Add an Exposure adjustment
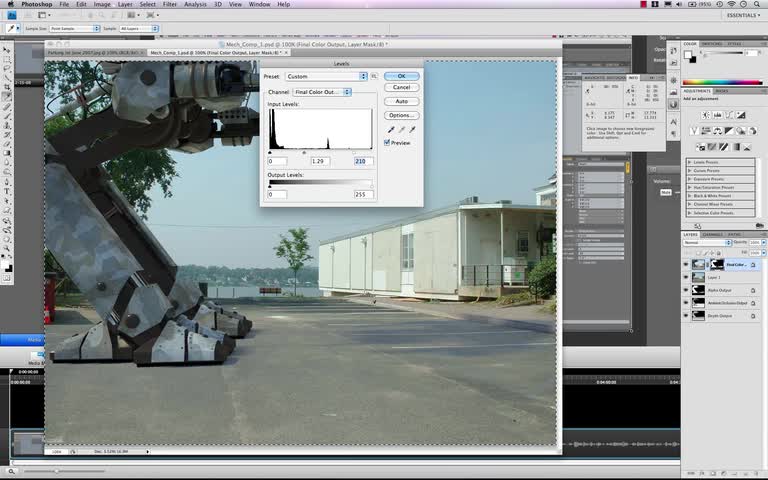Viewport: 768px width, 480px height. (741, 115)
